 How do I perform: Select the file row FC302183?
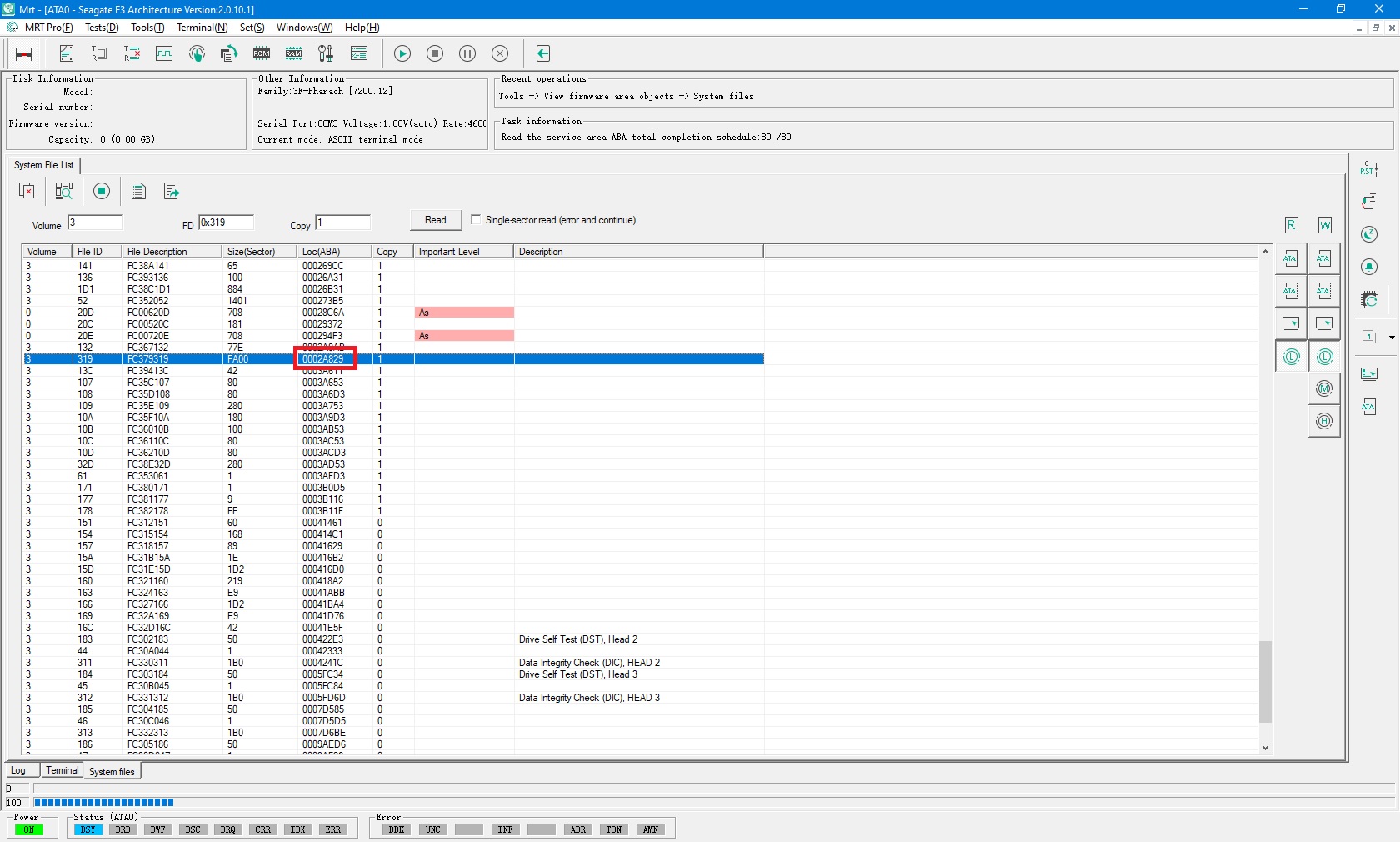(x=393, y=639)
